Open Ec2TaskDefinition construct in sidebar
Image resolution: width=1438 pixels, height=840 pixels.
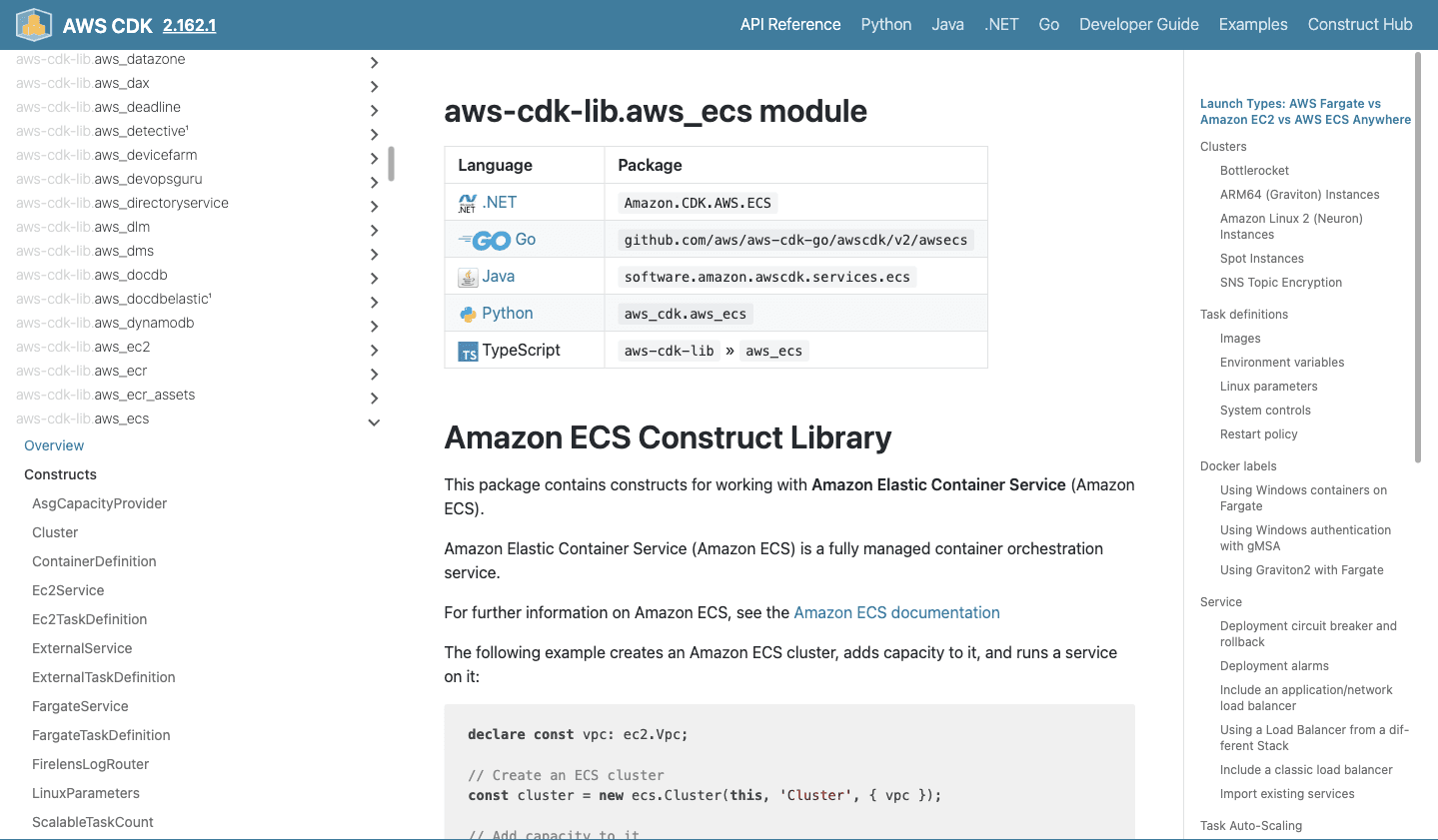[90, 620]
